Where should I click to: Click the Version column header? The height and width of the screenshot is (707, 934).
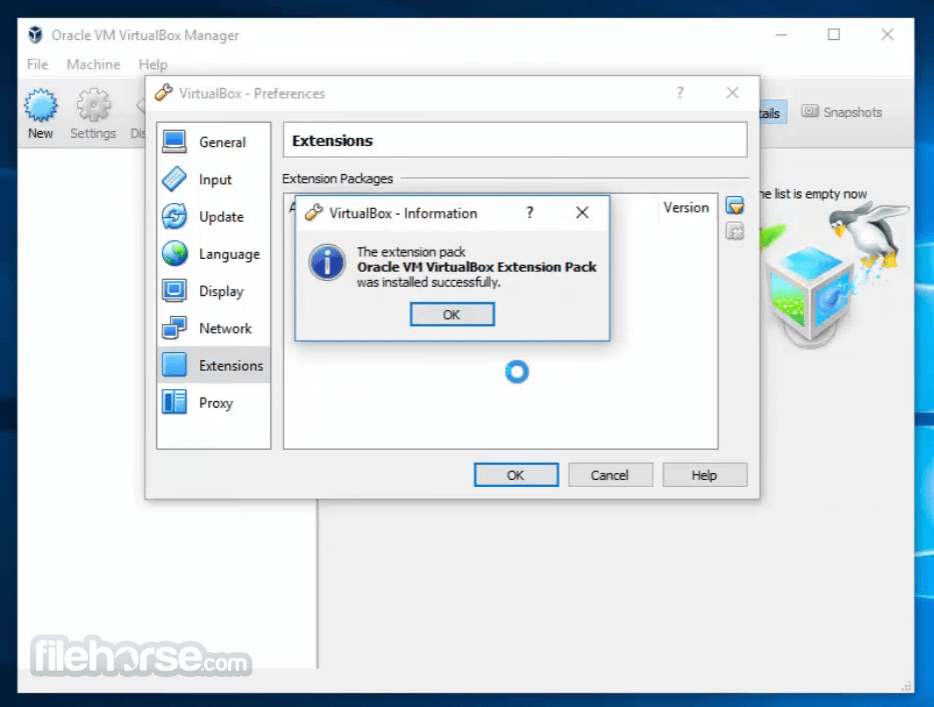point(686,207)
